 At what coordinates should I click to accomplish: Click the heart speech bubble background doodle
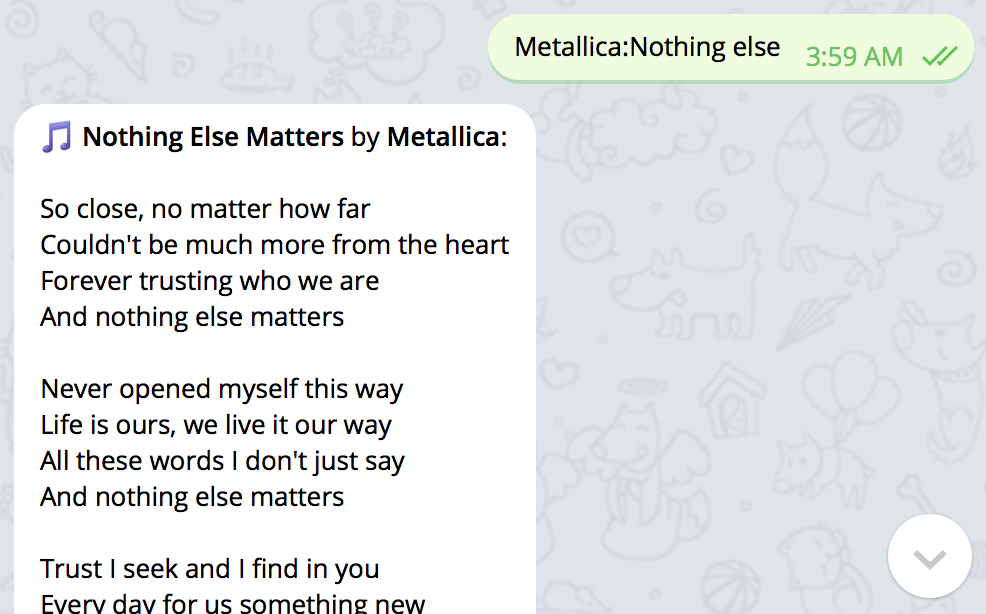(x=588, y=237)
